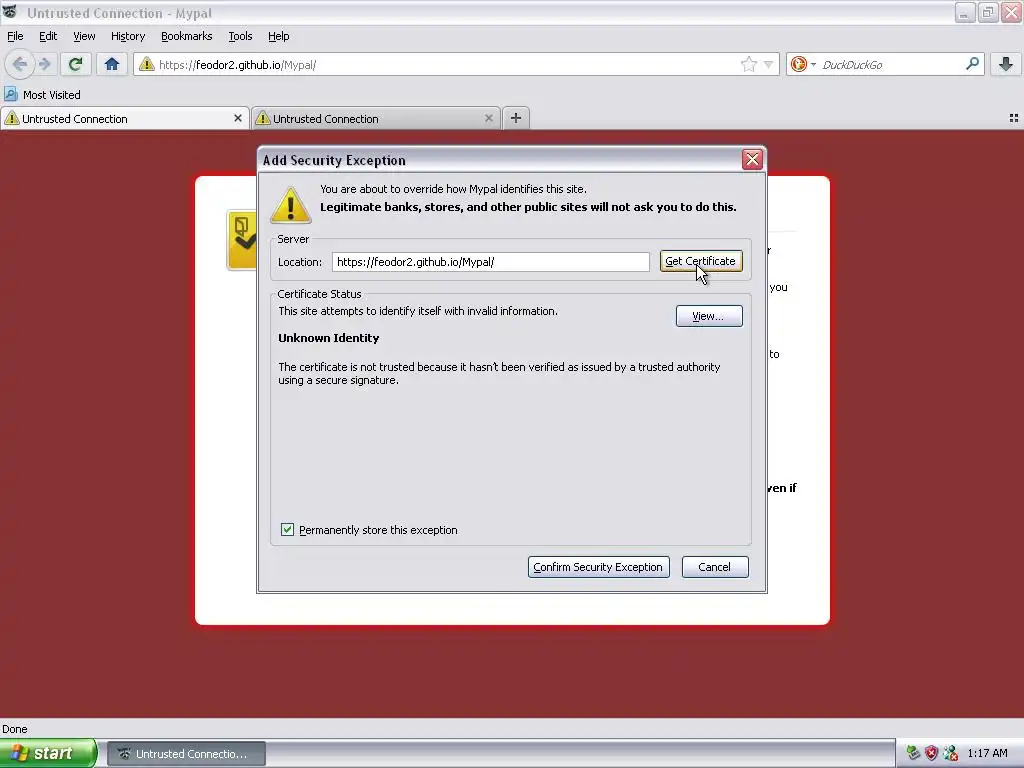
Task: Open the Most Visited bookmarks folder
Action: [42, 95]
